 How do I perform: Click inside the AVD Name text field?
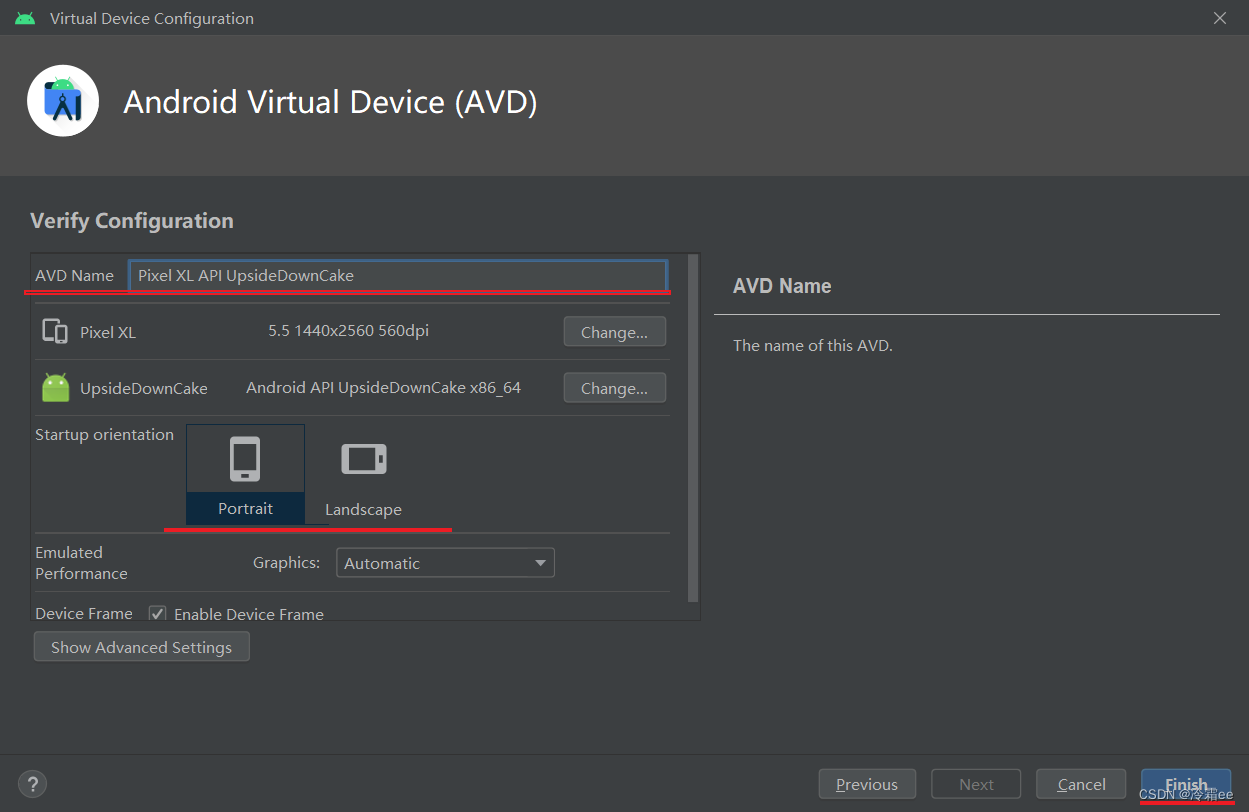click(x=398, y=275)
